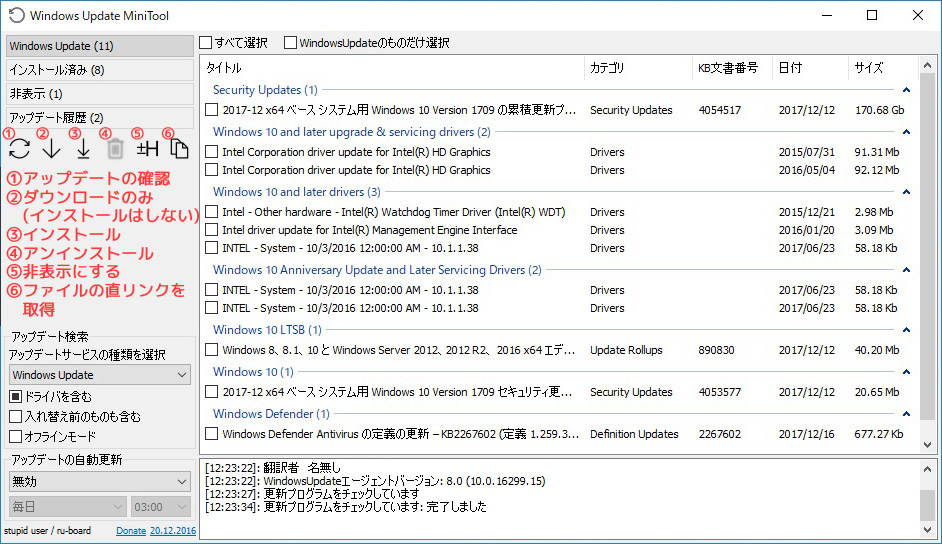Sort by the カテゴリ column header
This screenshot has width=942, height=544.
(638, 68)
